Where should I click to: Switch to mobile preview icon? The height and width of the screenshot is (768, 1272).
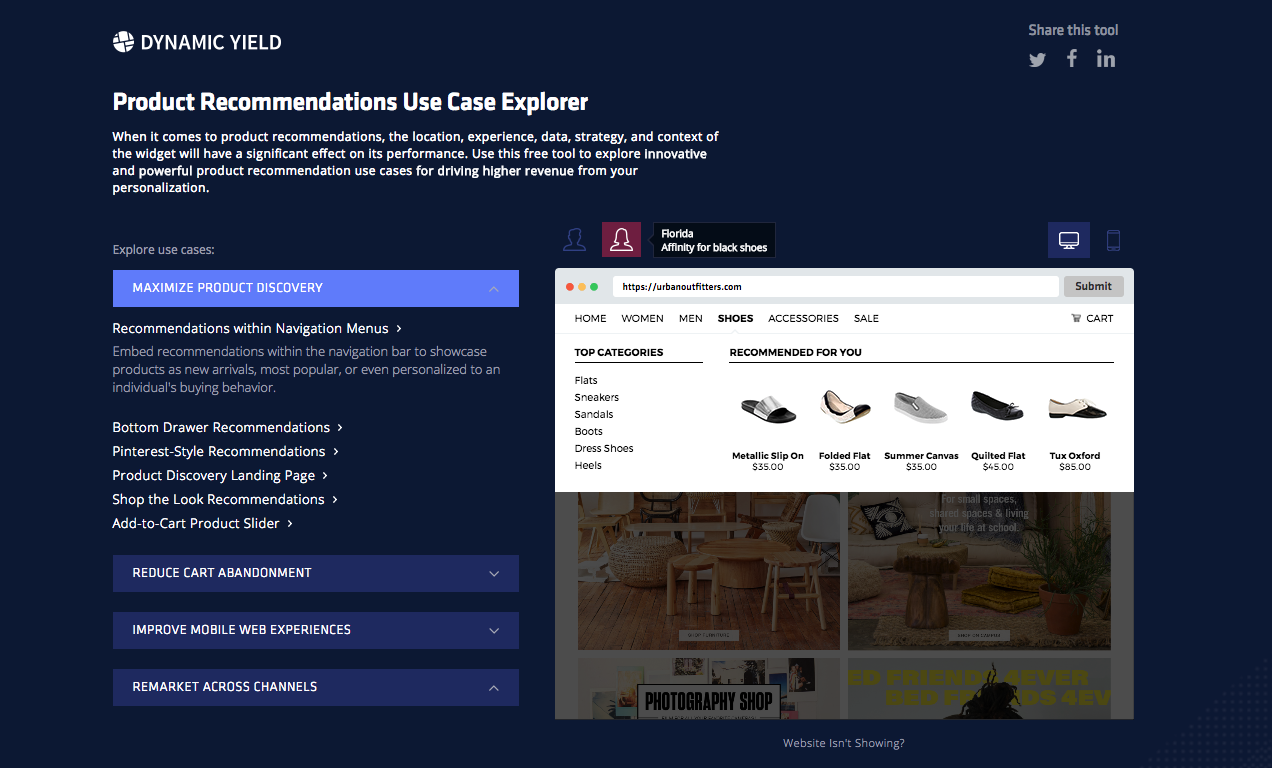[1113, 240]
